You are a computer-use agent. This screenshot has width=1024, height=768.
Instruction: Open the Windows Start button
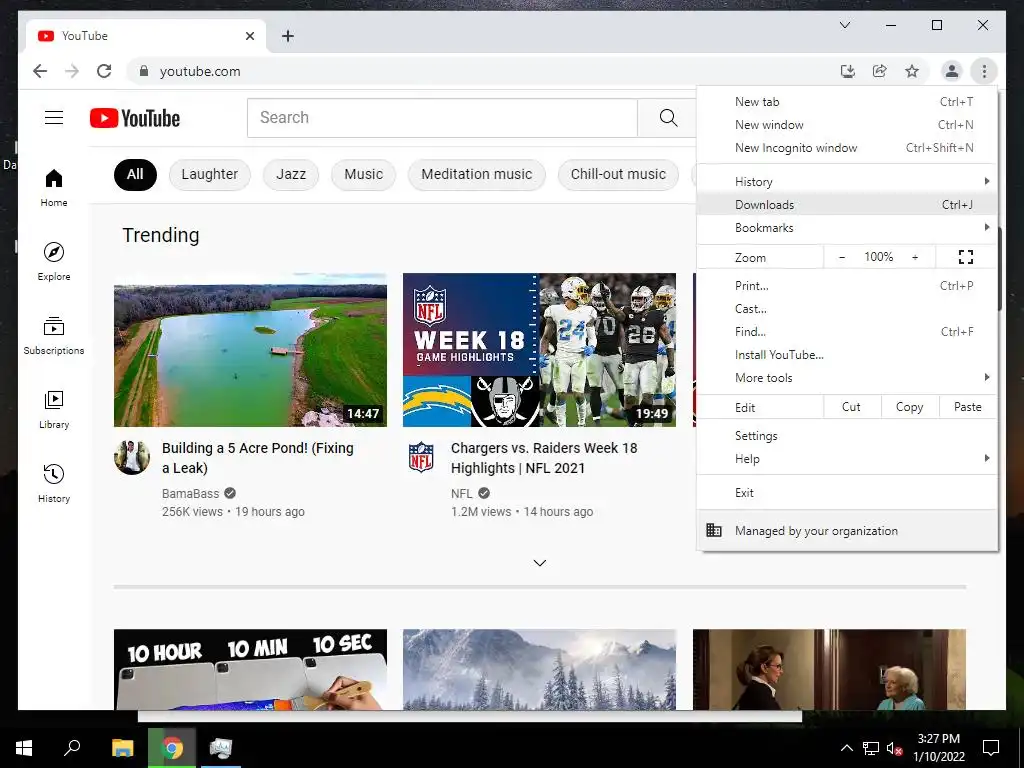pyautogui.click(x=24, y=748)
